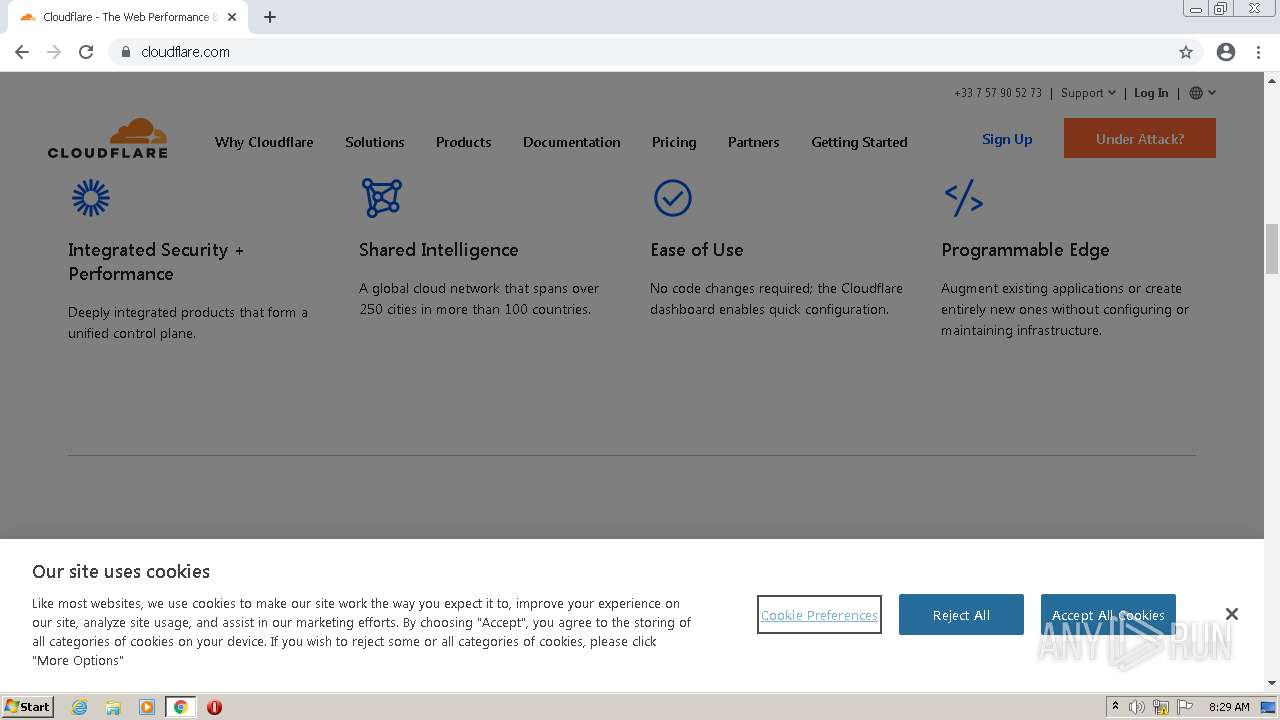
Task: Open the Documentation menu
Action: [572, 142]
